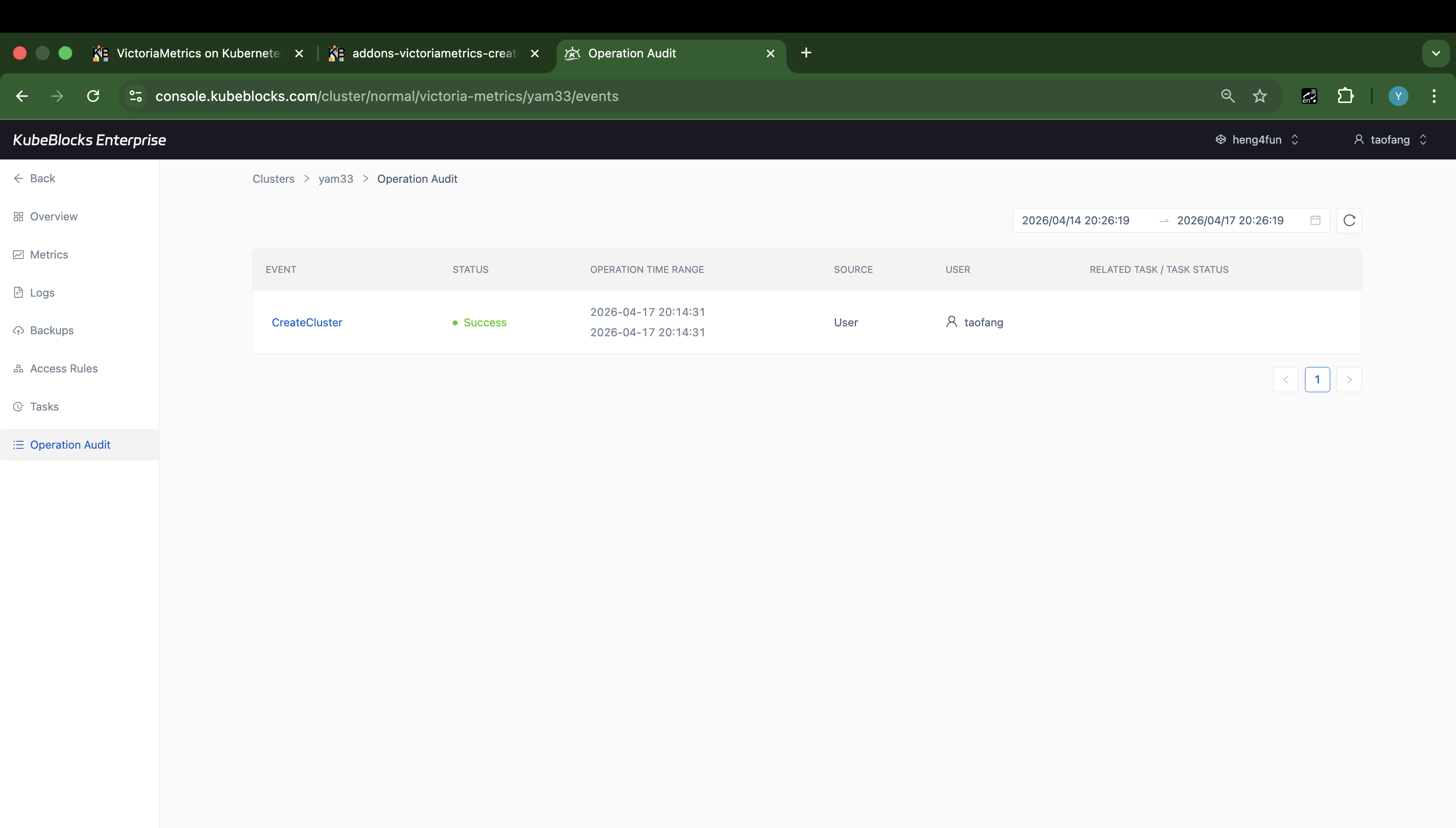Open site information icon in address bar
The image size is (1456, 828).
point(135,96)
